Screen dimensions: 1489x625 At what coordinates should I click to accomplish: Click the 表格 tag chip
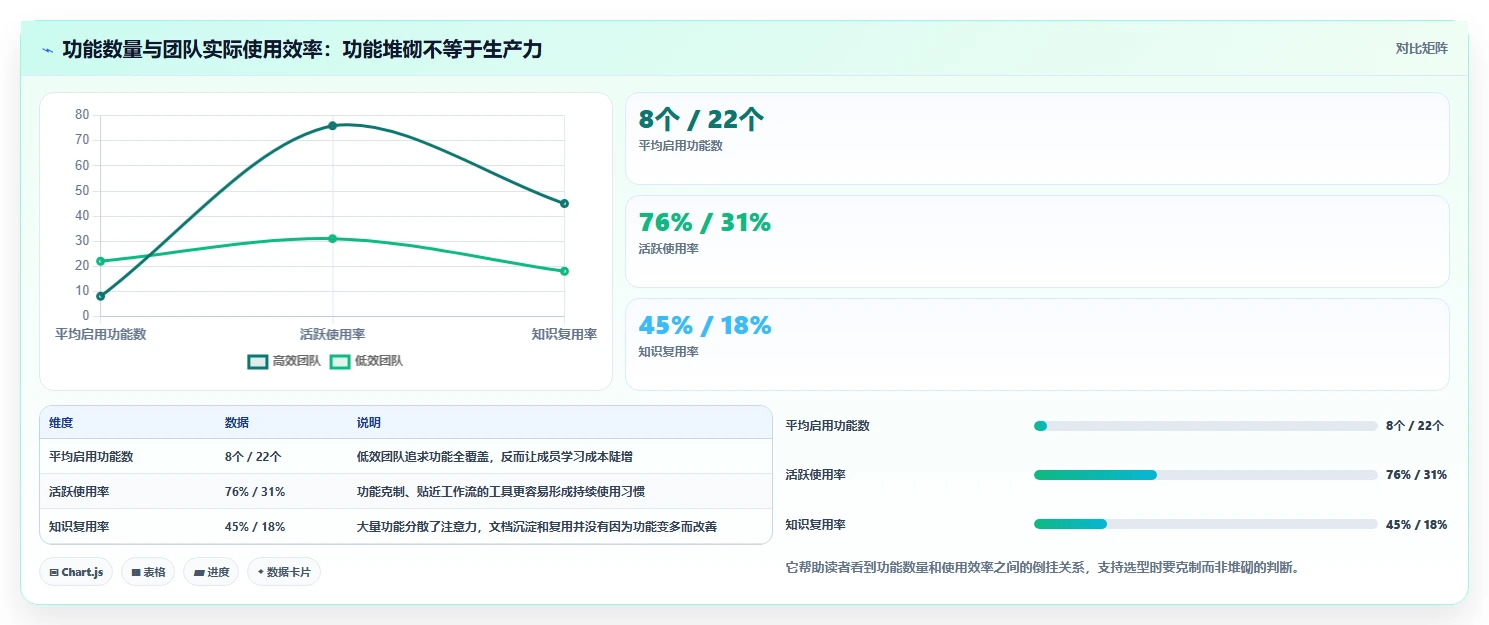point(149,572)
